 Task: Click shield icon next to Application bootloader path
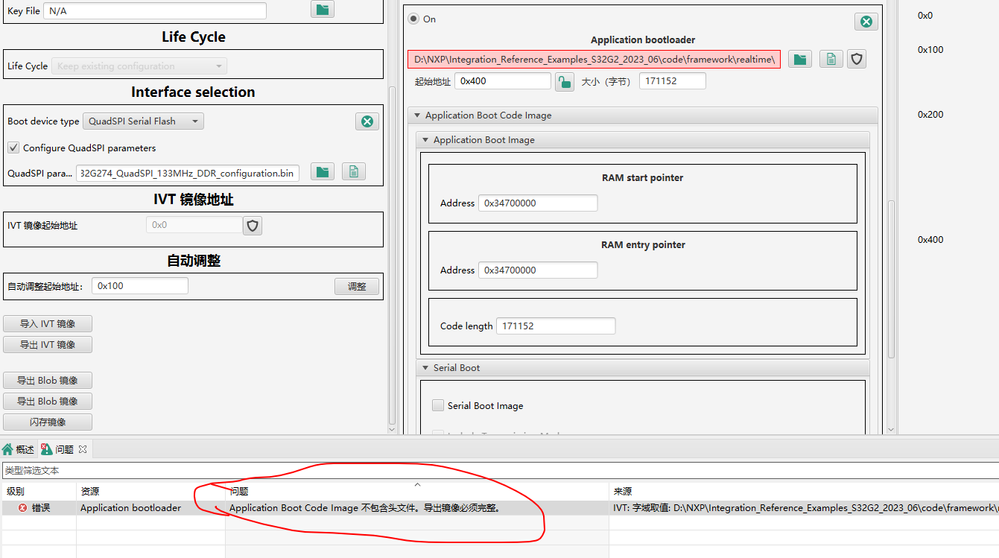(x=857, y=59)
